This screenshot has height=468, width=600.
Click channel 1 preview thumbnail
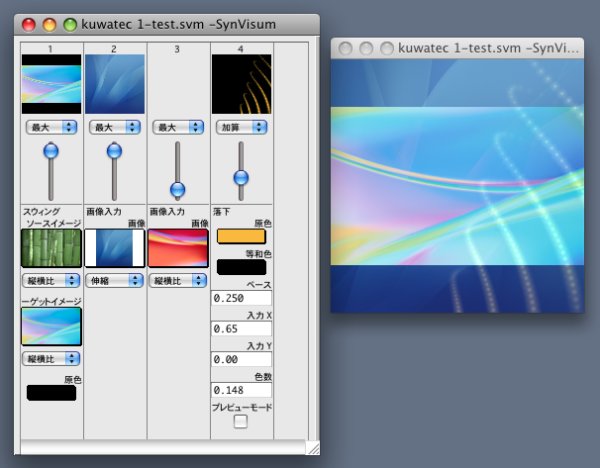[51, 84]
